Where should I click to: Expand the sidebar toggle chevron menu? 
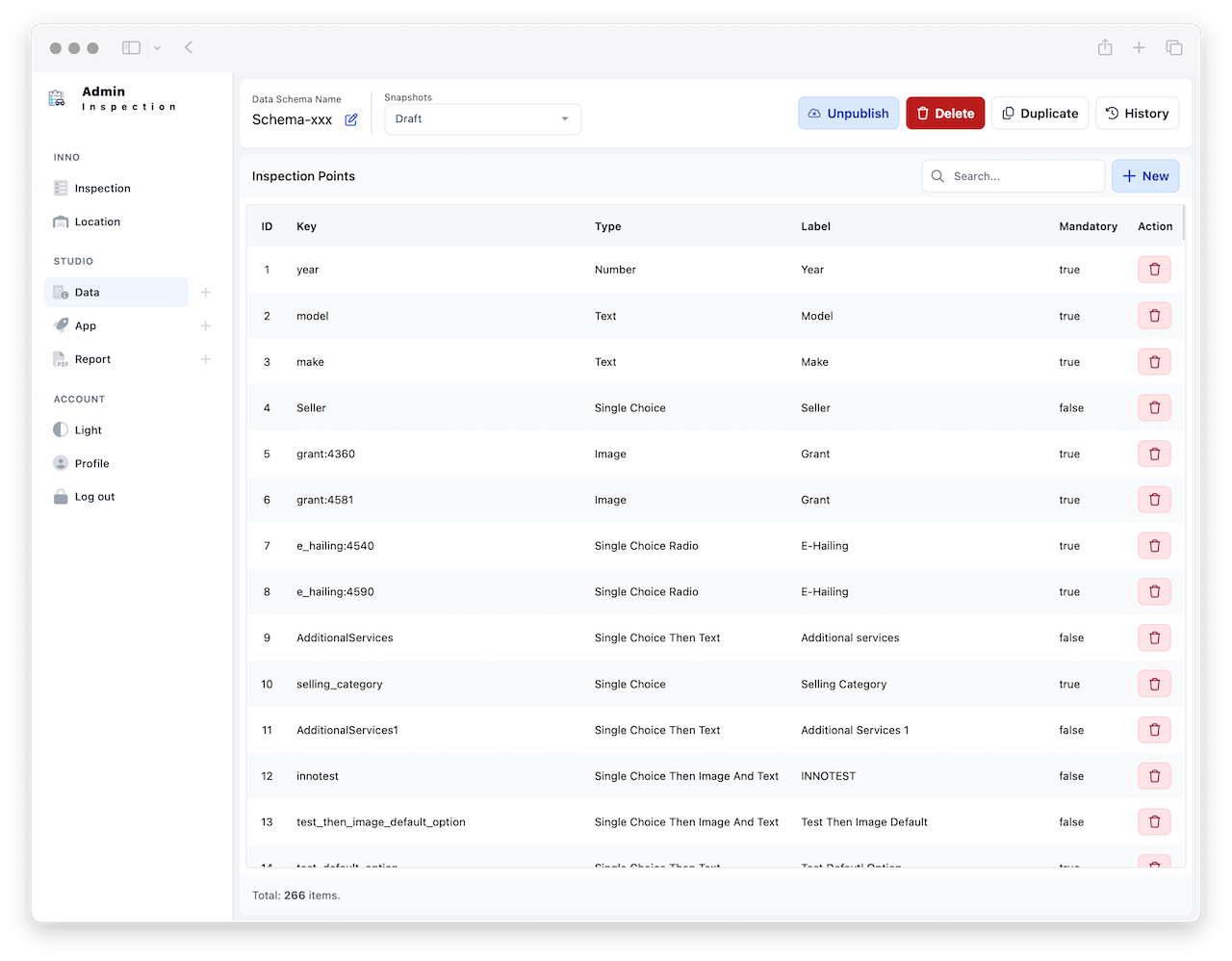[x=157, y=48]
